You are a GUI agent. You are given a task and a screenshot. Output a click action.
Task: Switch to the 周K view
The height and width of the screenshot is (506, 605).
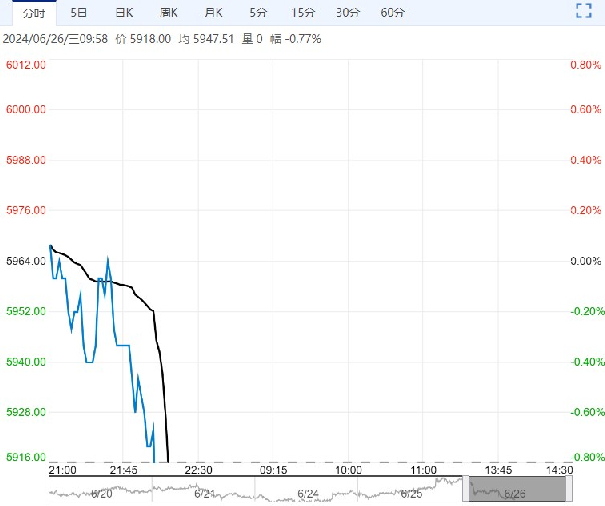click(x=169, y=13)
